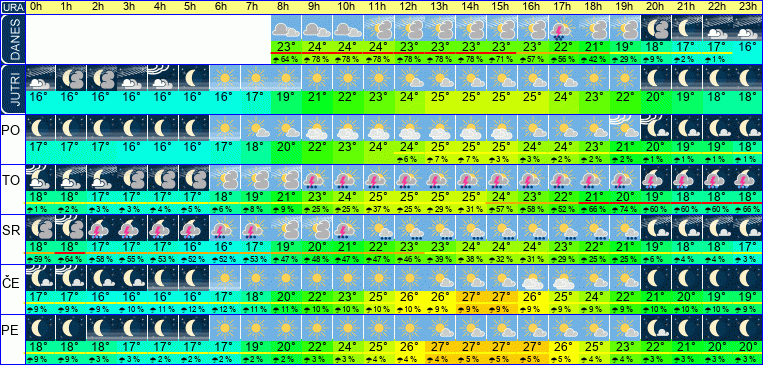
Task: Click the 25° temperature at 13h JUTRI
Action: (439, 96)
